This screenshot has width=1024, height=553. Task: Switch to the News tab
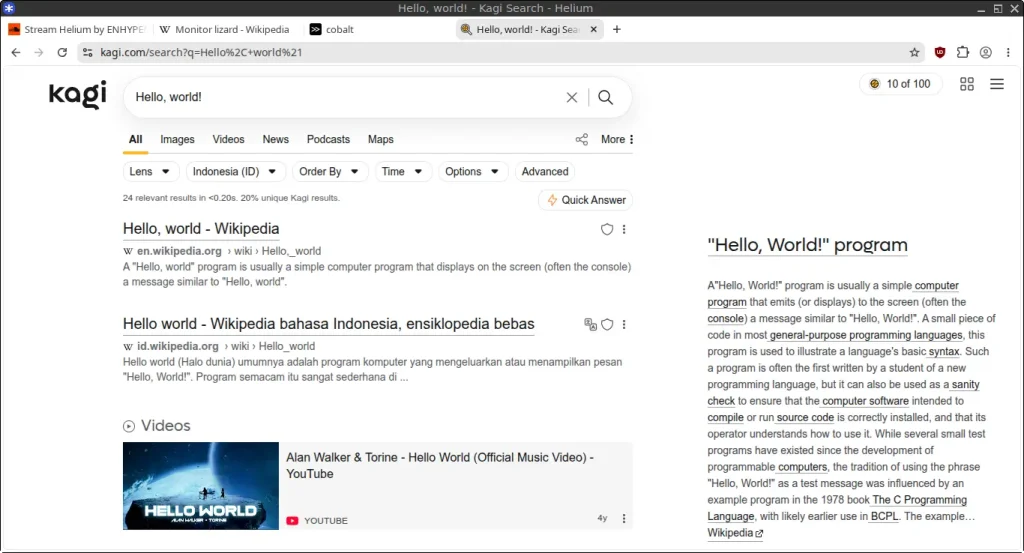point(276,139)
